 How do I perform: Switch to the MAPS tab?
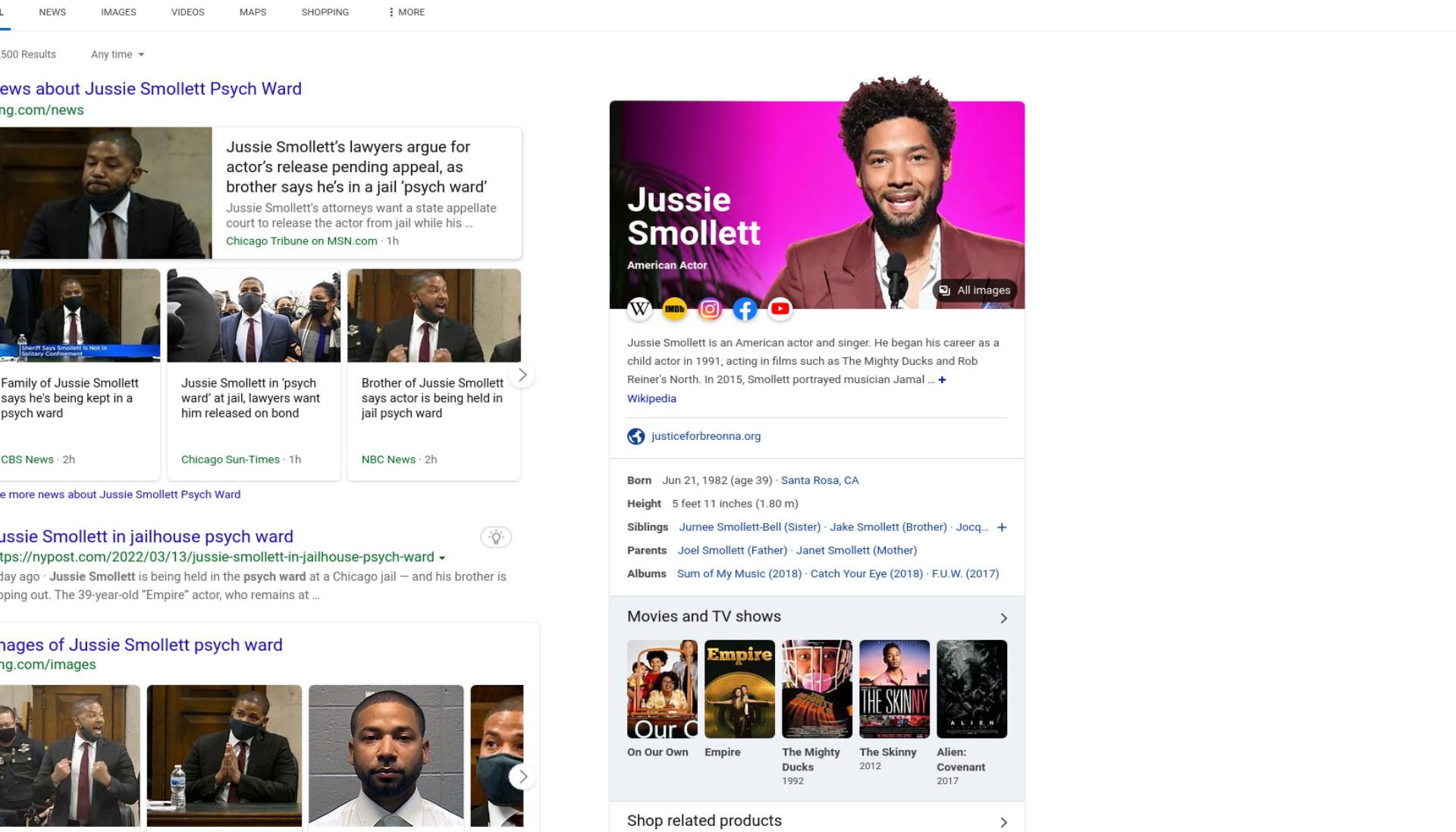coord(253,12)
